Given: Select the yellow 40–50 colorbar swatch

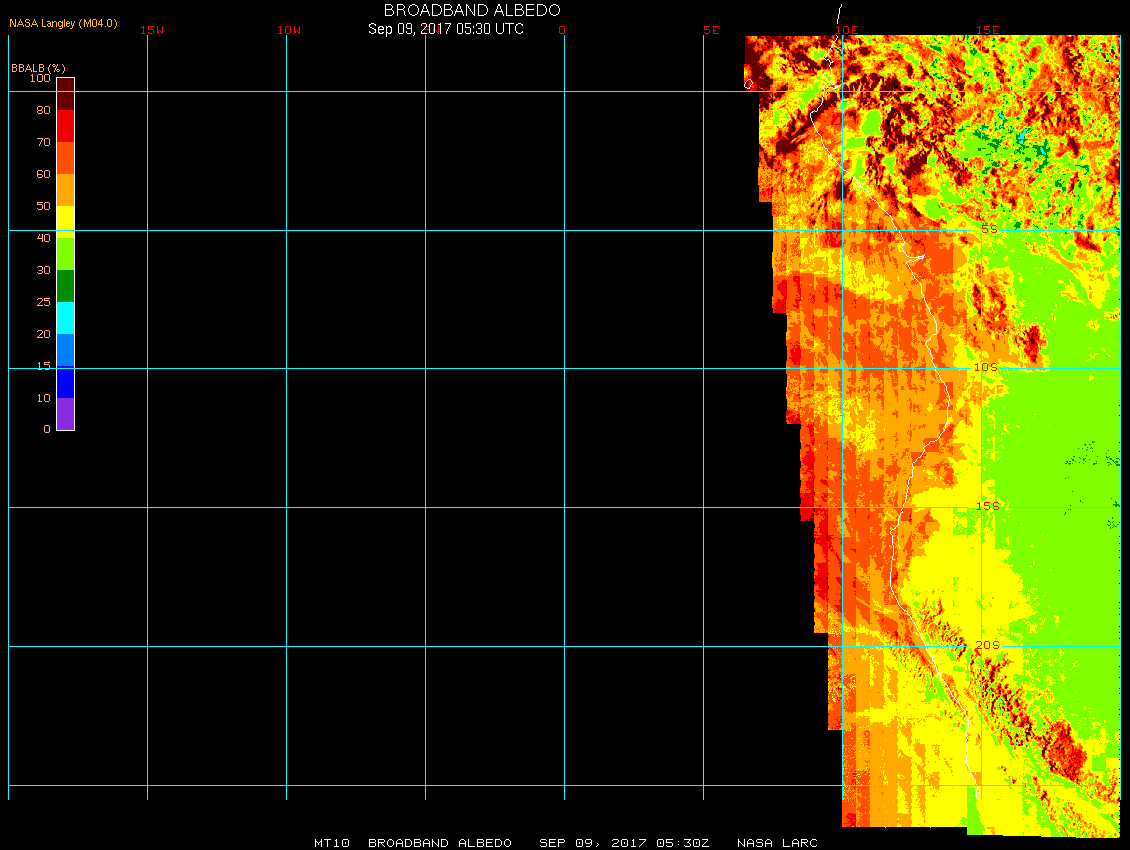Looking at the screenshot, I should [x=65, y=220].
